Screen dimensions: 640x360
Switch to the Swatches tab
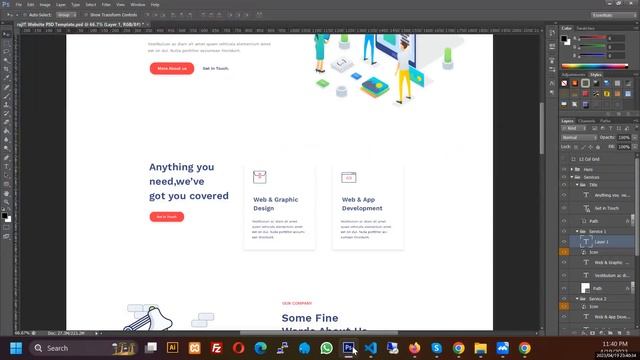coord(585,28)
